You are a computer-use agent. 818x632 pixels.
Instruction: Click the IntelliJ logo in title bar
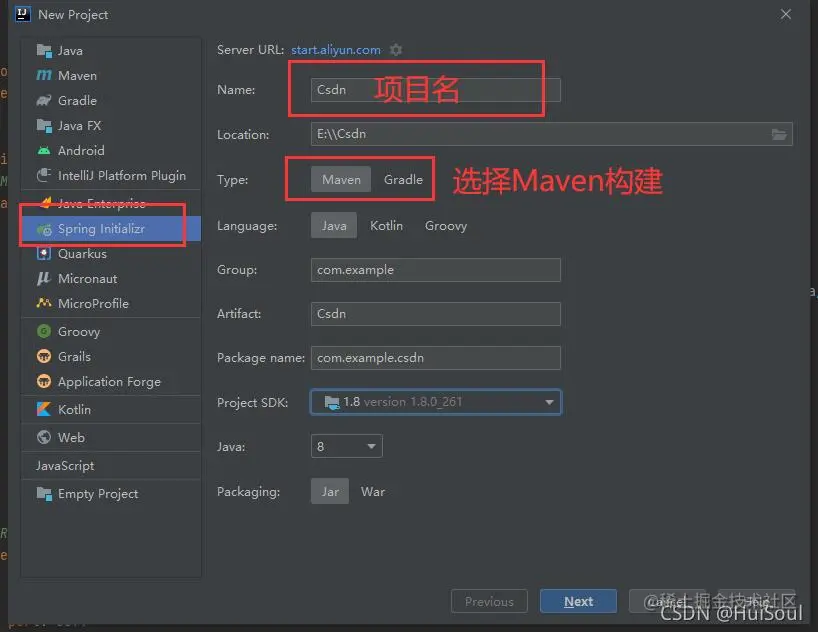pyautogui.click(x=22, y=14)
